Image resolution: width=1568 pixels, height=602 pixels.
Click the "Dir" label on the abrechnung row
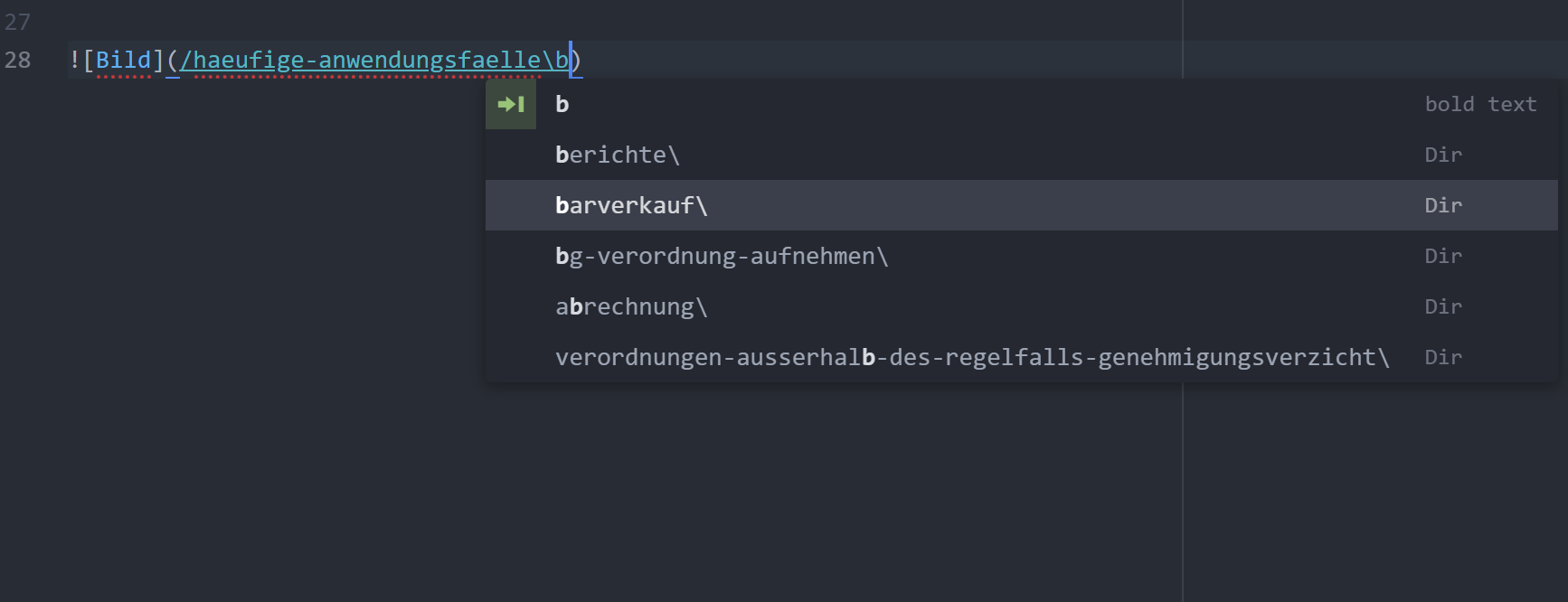[x=1442, y=306]
